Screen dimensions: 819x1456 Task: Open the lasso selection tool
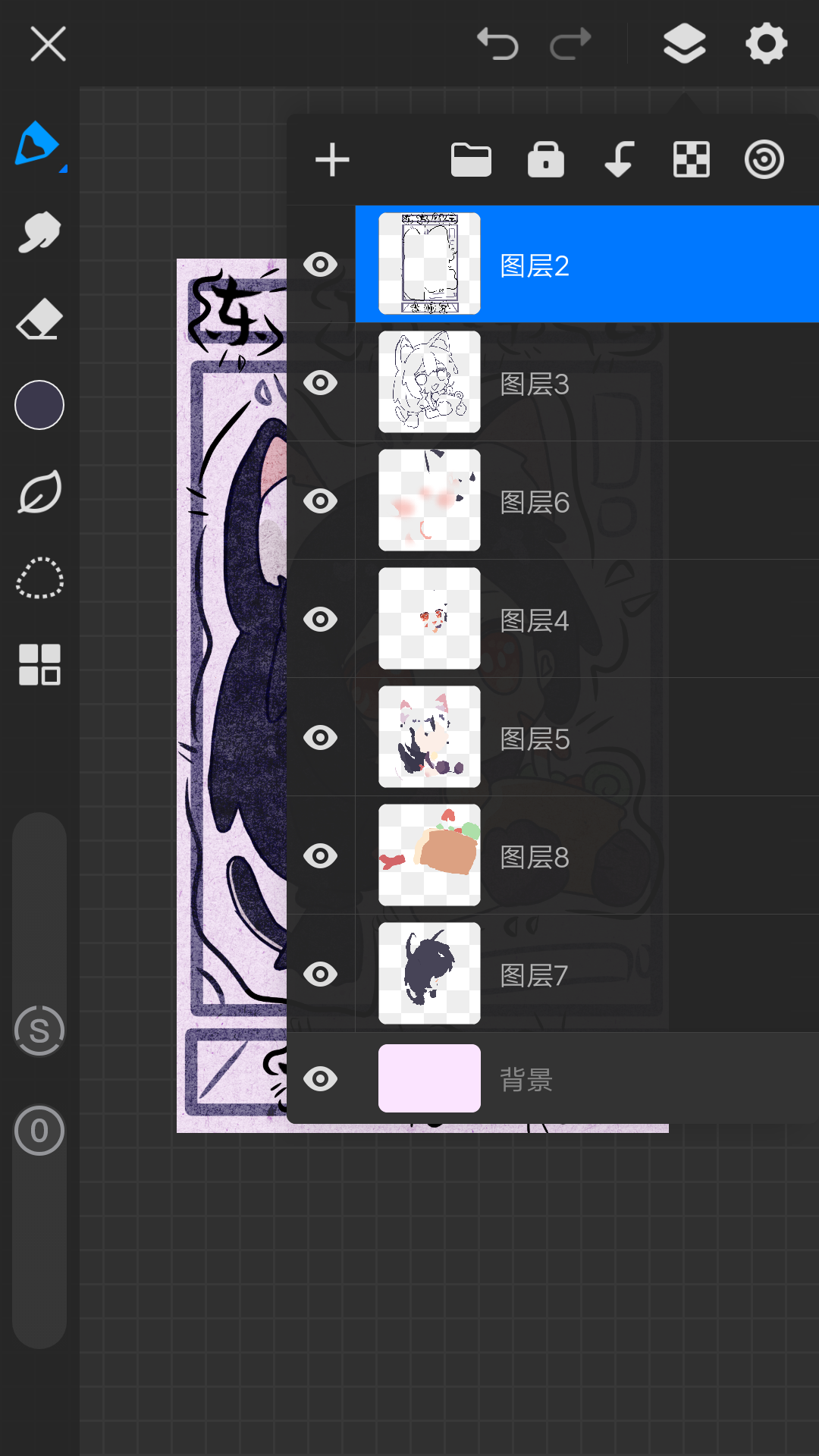(39, 579)
